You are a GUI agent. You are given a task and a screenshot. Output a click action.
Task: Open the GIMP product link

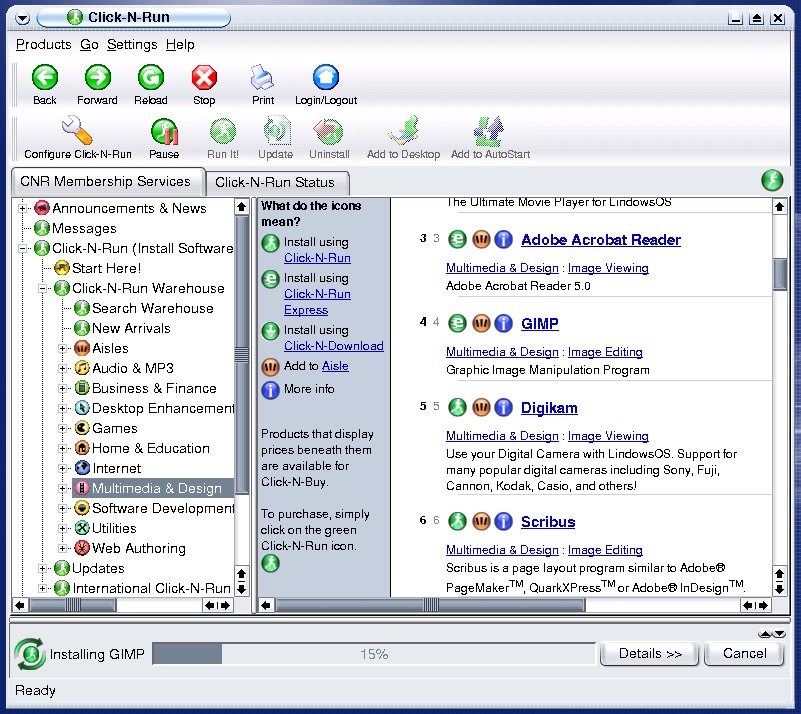pos(539,324)
